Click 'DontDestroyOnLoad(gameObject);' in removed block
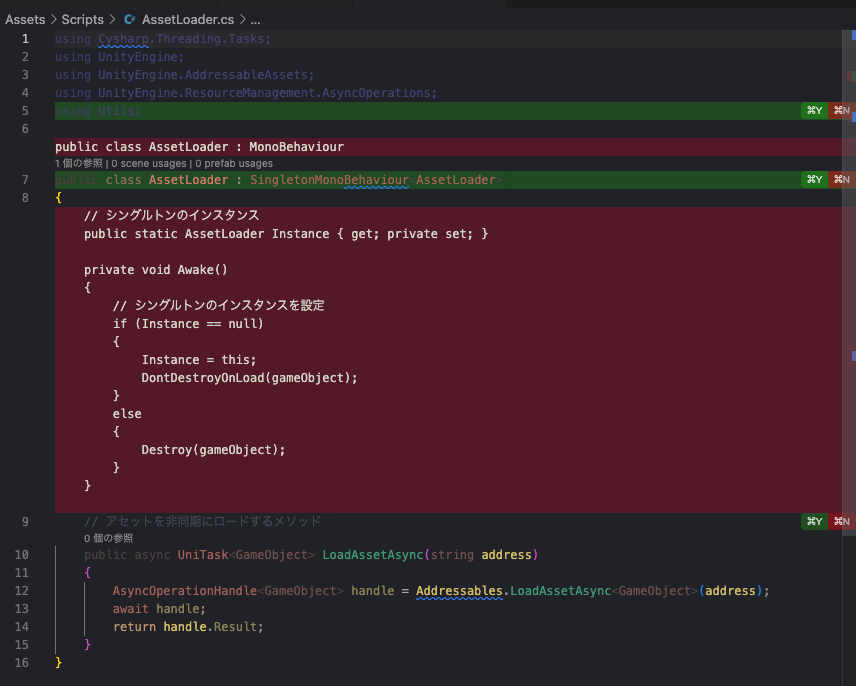 click(x=249, y=378)
